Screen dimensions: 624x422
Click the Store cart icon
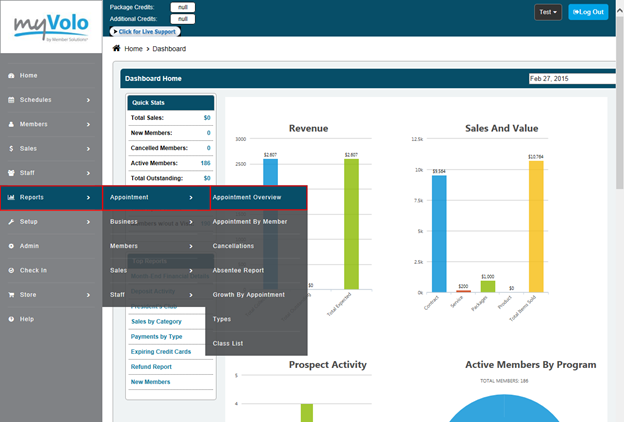(11, 294)
